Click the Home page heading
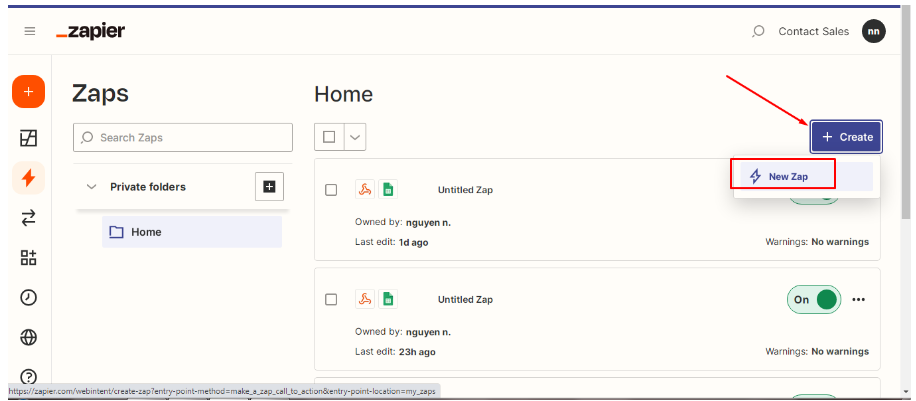The height and width of the screenshot is (401, 916). (x=344, y=94)
